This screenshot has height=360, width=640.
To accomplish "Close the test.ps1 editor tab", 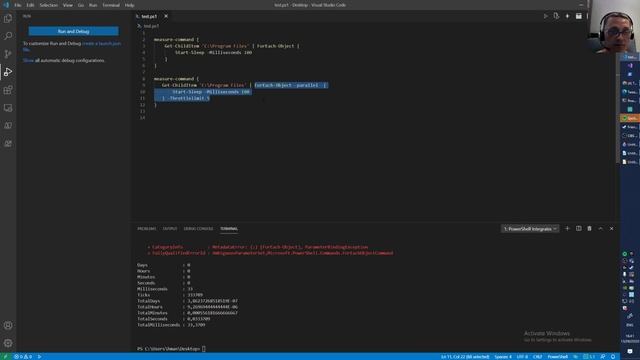I will (x=166, y=16).
